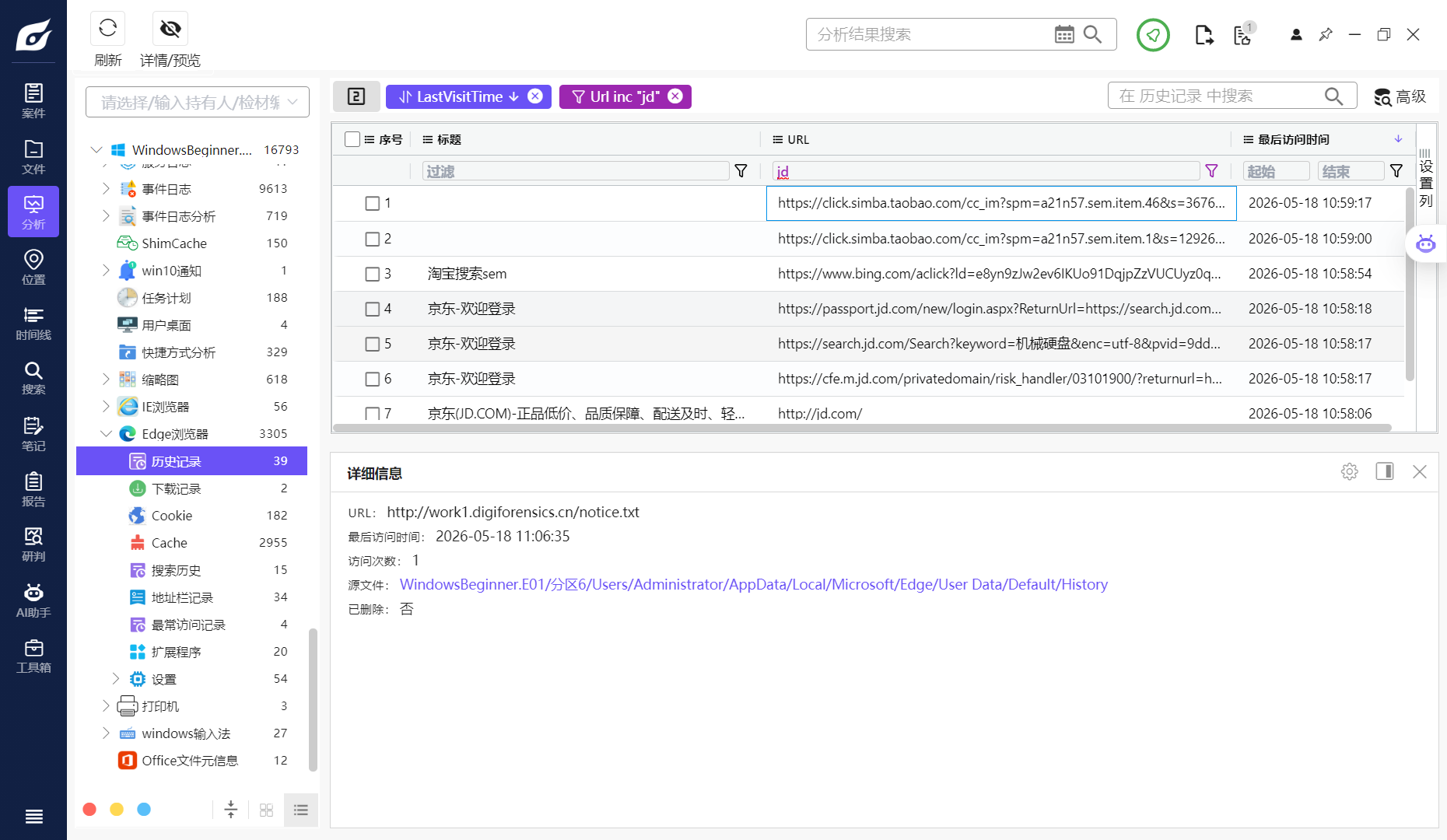Click the export file icon in top bar
The image size is (1447, 840).
pyautogui.click(x=1203, y=35)
